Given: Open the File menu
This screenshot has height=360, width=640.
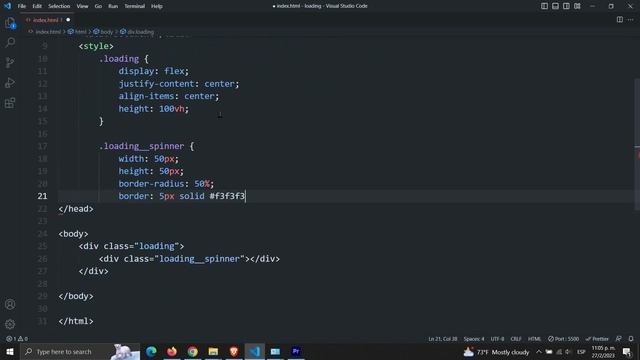Looking at the screenshot, I should click(22, 6).
